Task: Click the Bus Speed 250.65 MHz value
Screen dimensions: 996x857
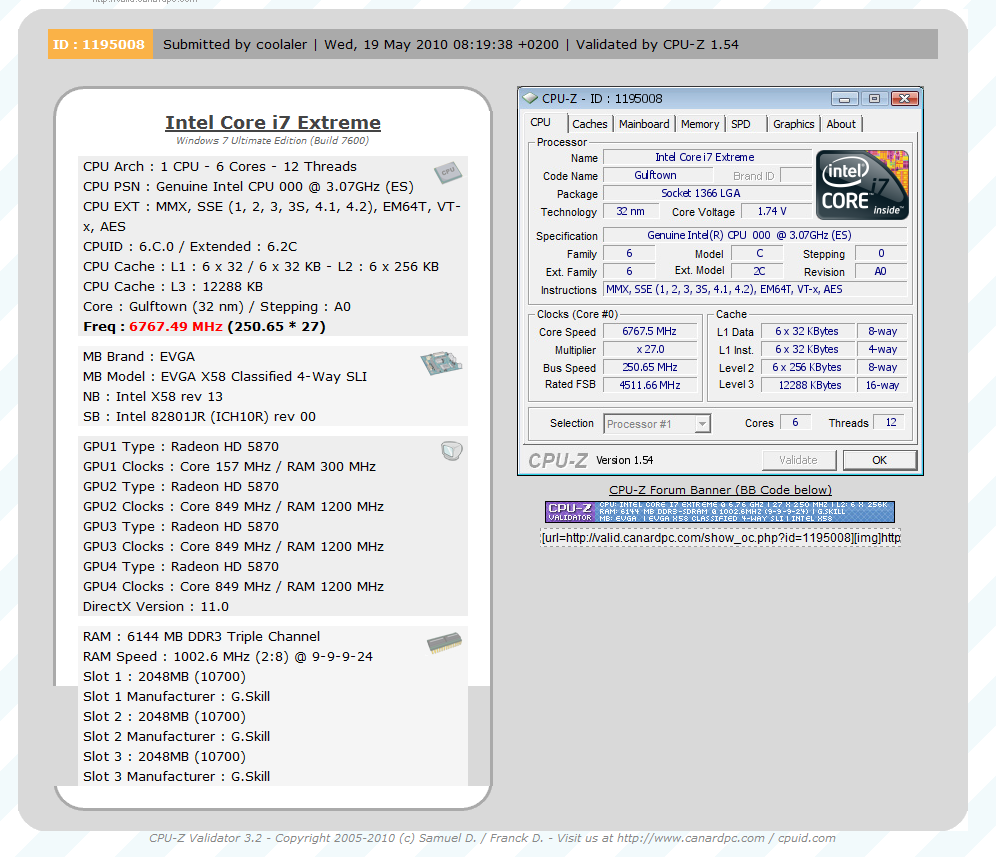Action: (x=649, y=367)
